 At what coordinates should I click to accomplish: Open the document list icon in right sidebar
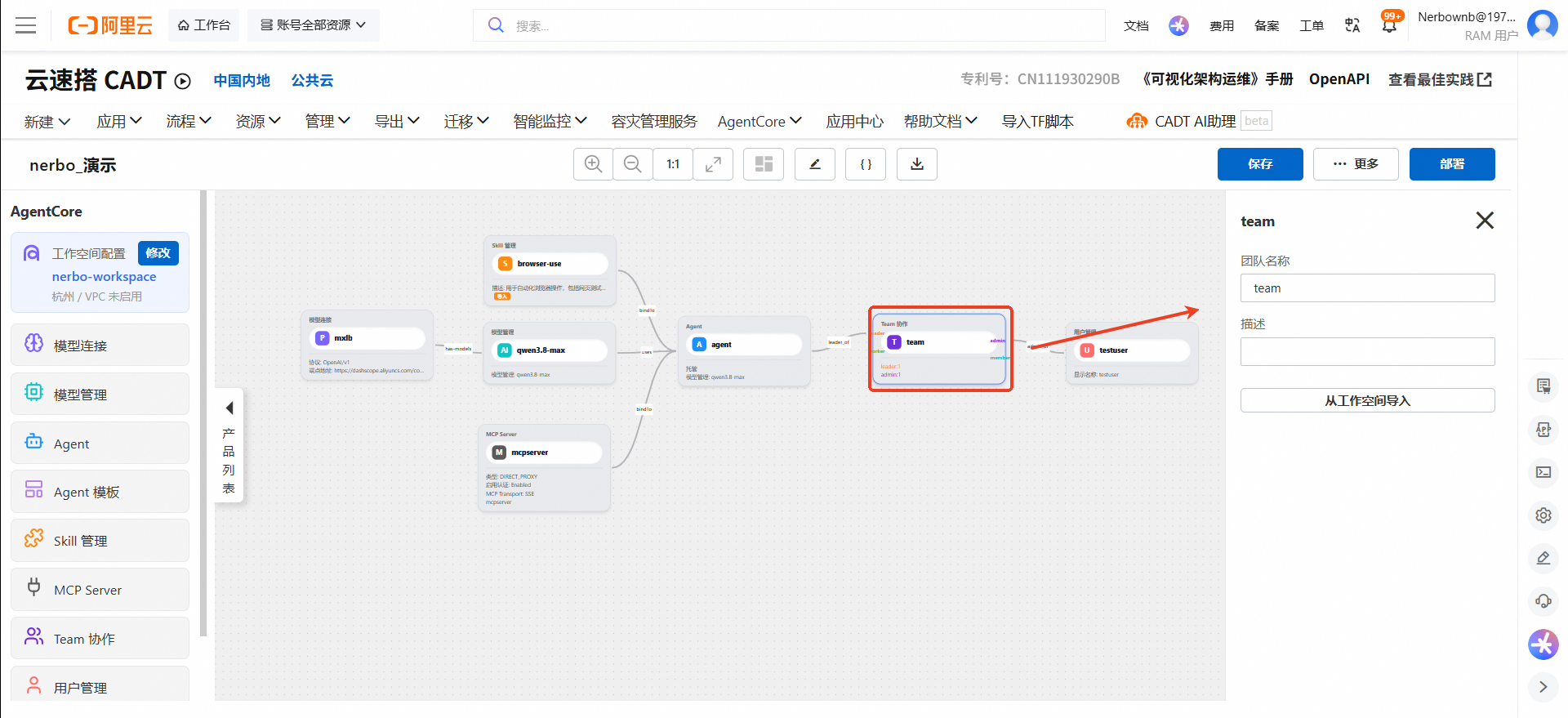tap(1543, 386)
